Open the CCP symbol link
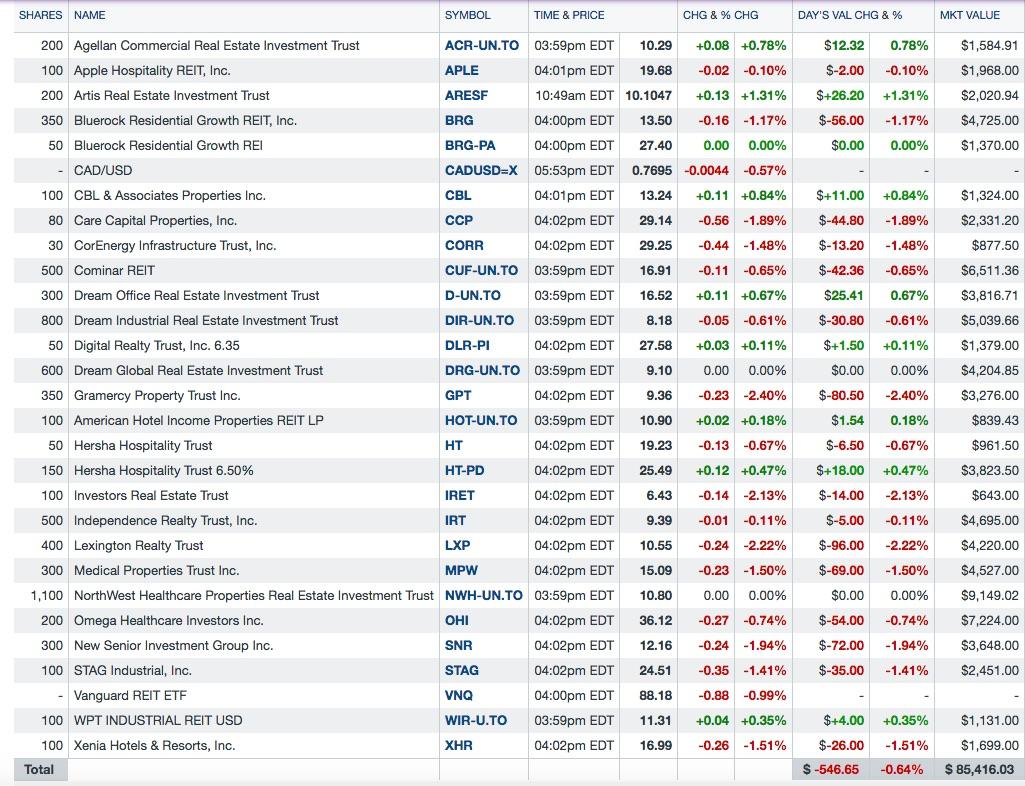Image resolution: width=1025 pixels, height=786 pixels. click(459, 220)
